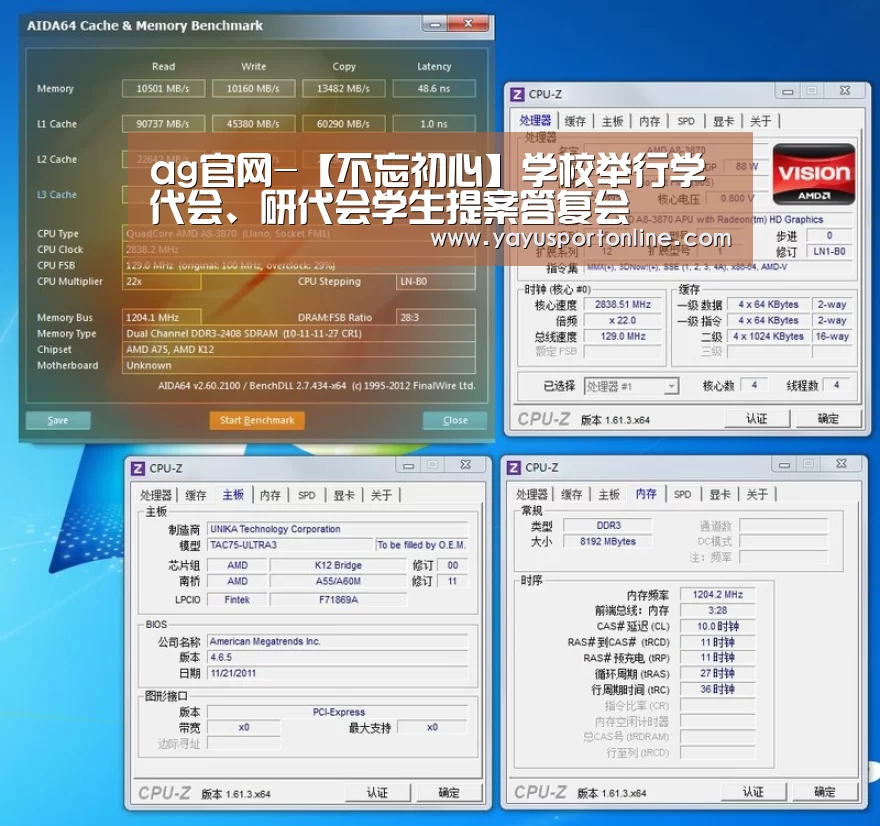Click L2 cache value 4 x 1024 KBytes
Screen dimensions: 880x826
click(768, 336)
